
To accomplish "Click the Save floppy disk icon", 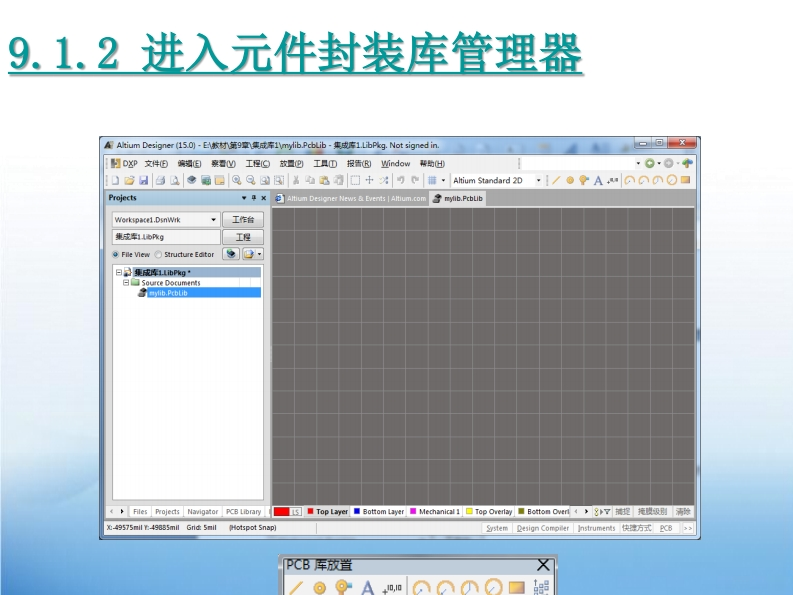I will tap(144, 180).
